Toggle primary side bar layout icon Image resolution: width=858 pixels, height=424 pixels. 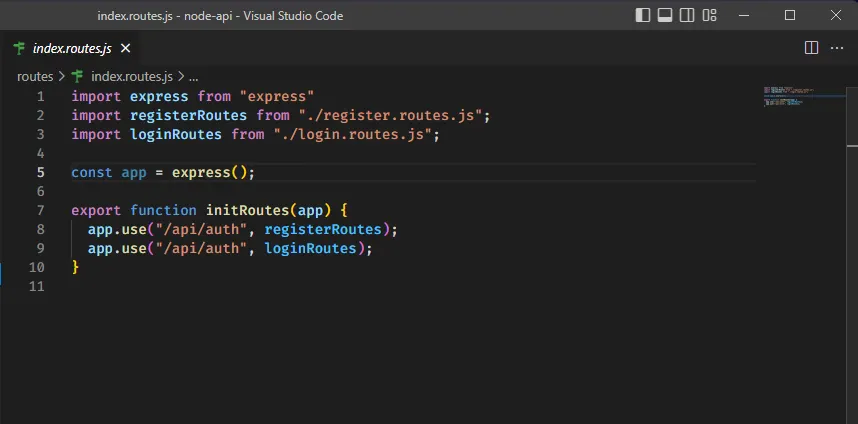pyautogui.click(x=642, y=15)
